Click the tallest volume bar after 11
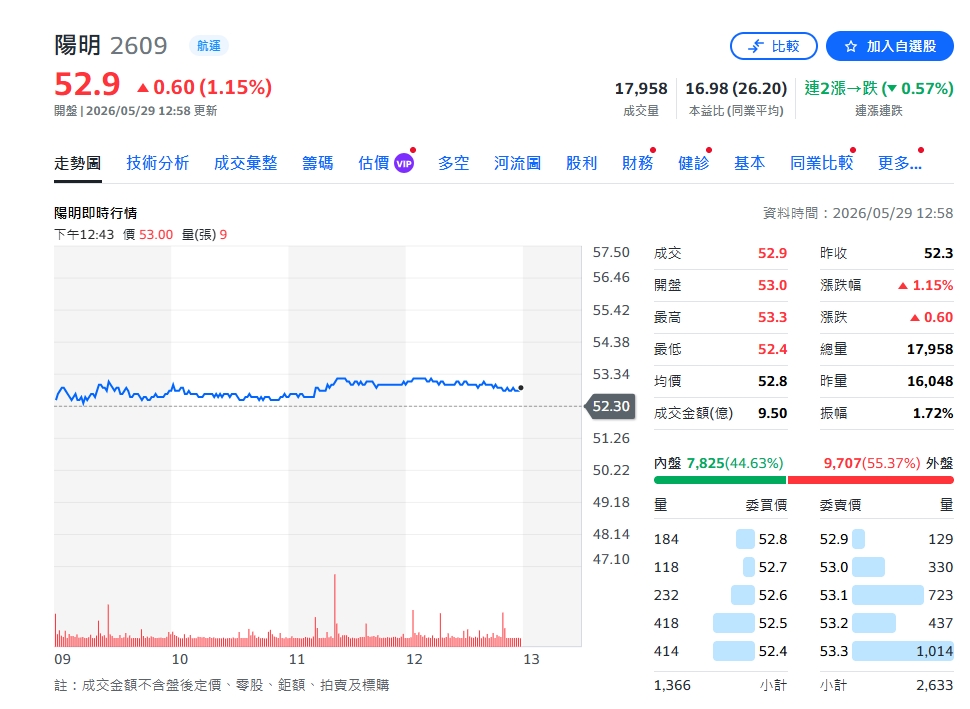 (335, 610)
